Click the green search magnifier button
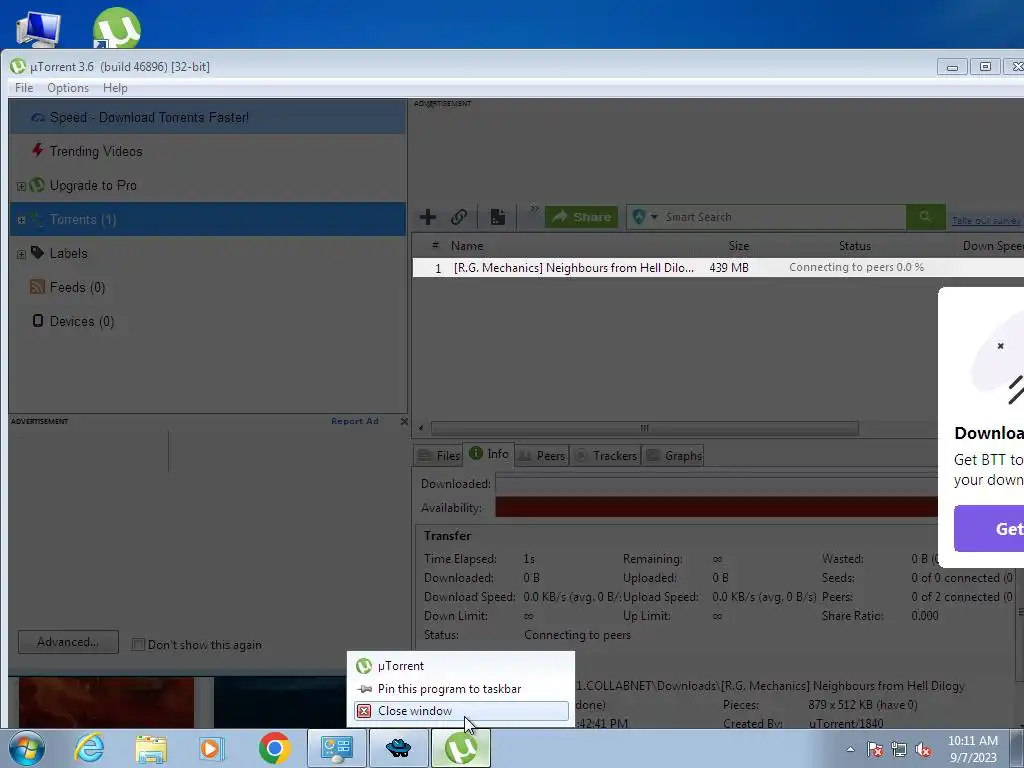The image size is (1024, 768). [925, 217]
